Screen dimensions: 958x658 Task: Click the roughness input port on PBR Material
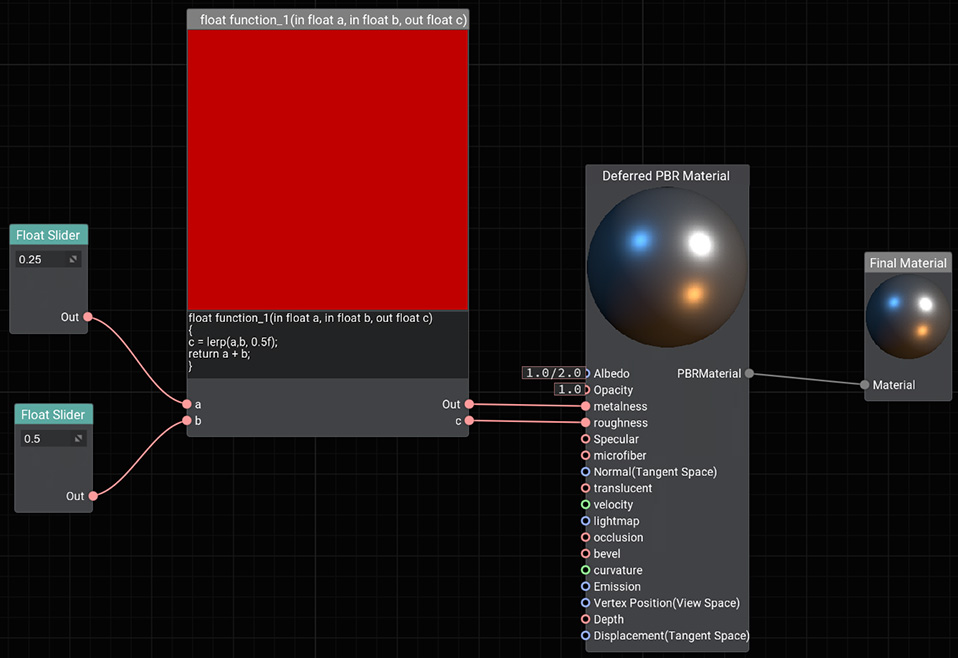(x=586, y=423)
